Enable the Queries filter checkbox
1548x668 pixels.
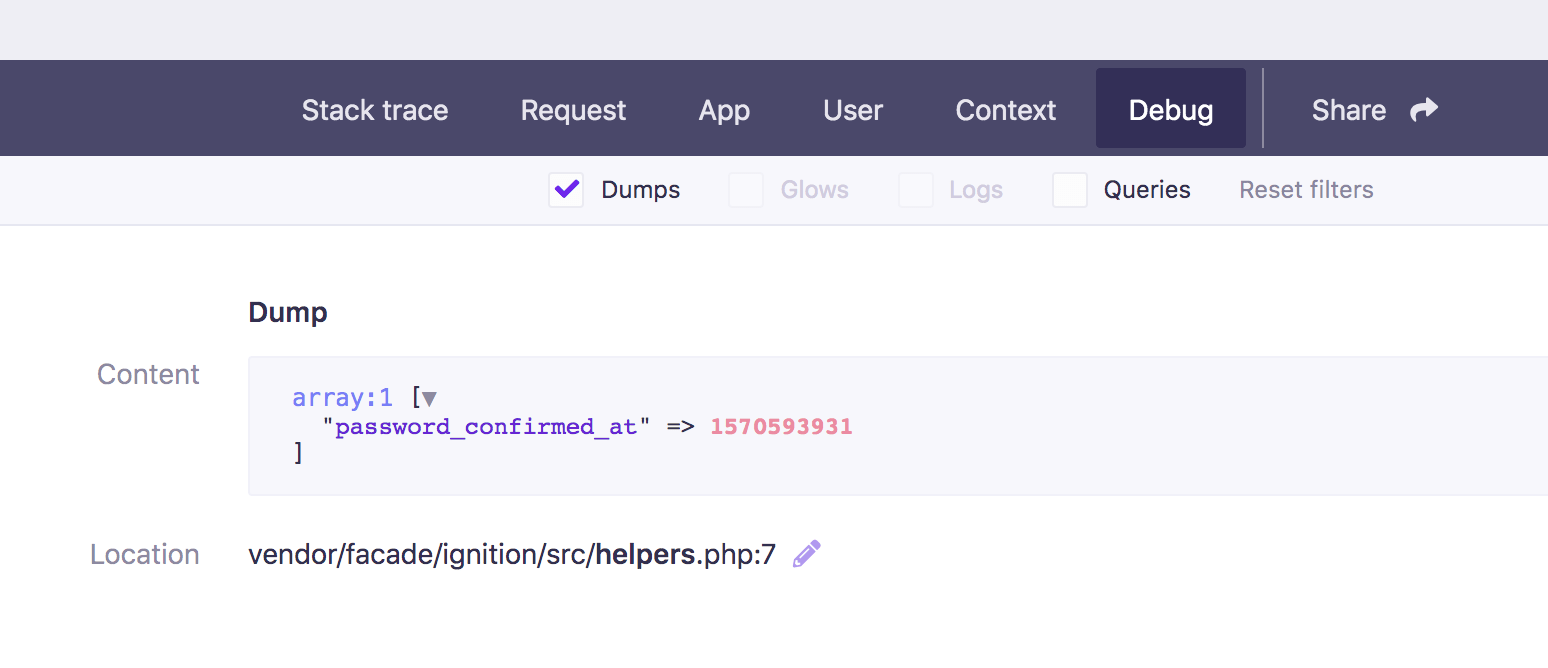coord(1069,190)
